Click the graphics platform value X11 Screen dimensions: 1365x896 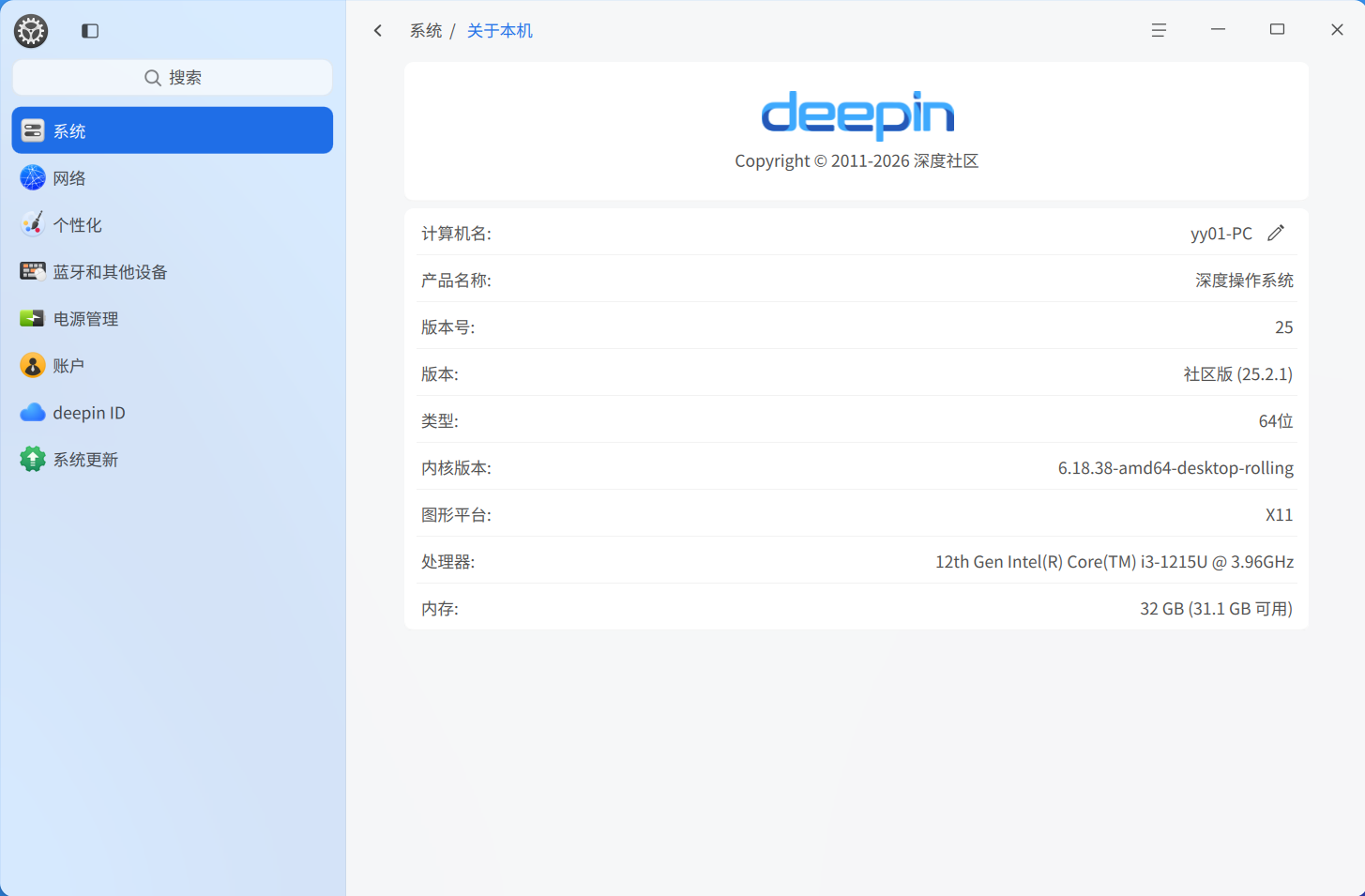click(1280, 515)
